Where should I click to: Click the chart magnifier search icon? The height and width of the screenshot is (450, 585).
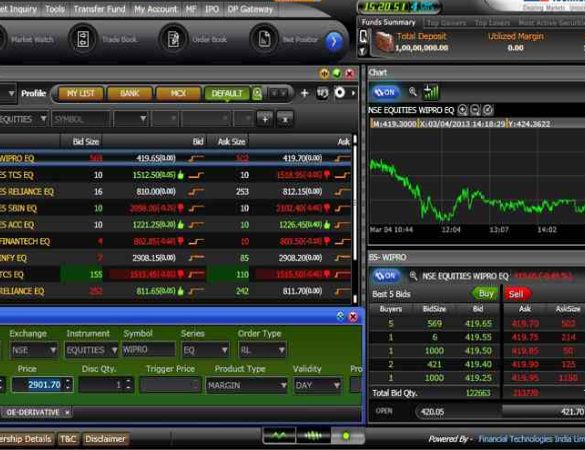click(413, 91)
